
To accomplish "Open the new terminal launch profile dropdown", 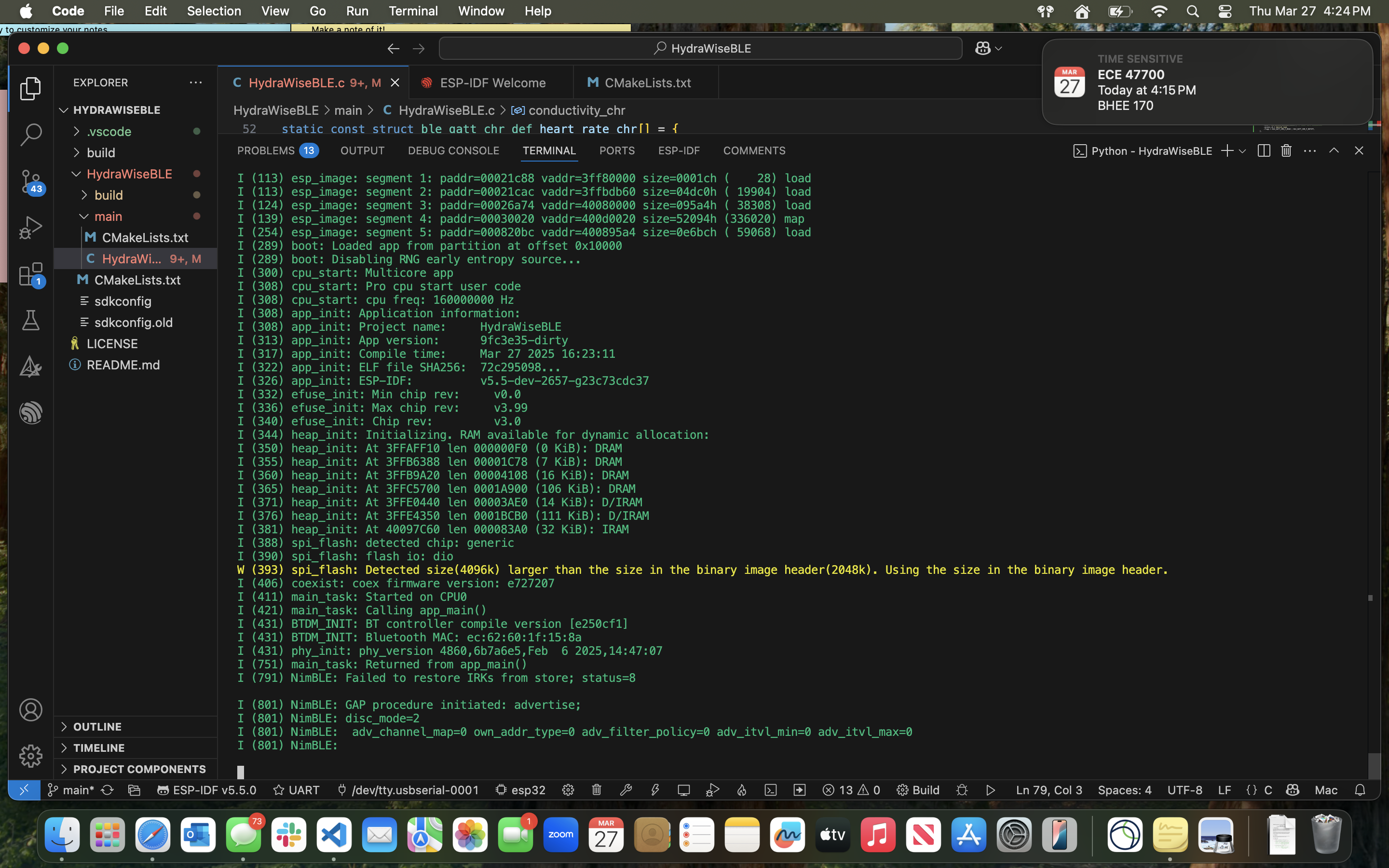I will point(1242,151).
